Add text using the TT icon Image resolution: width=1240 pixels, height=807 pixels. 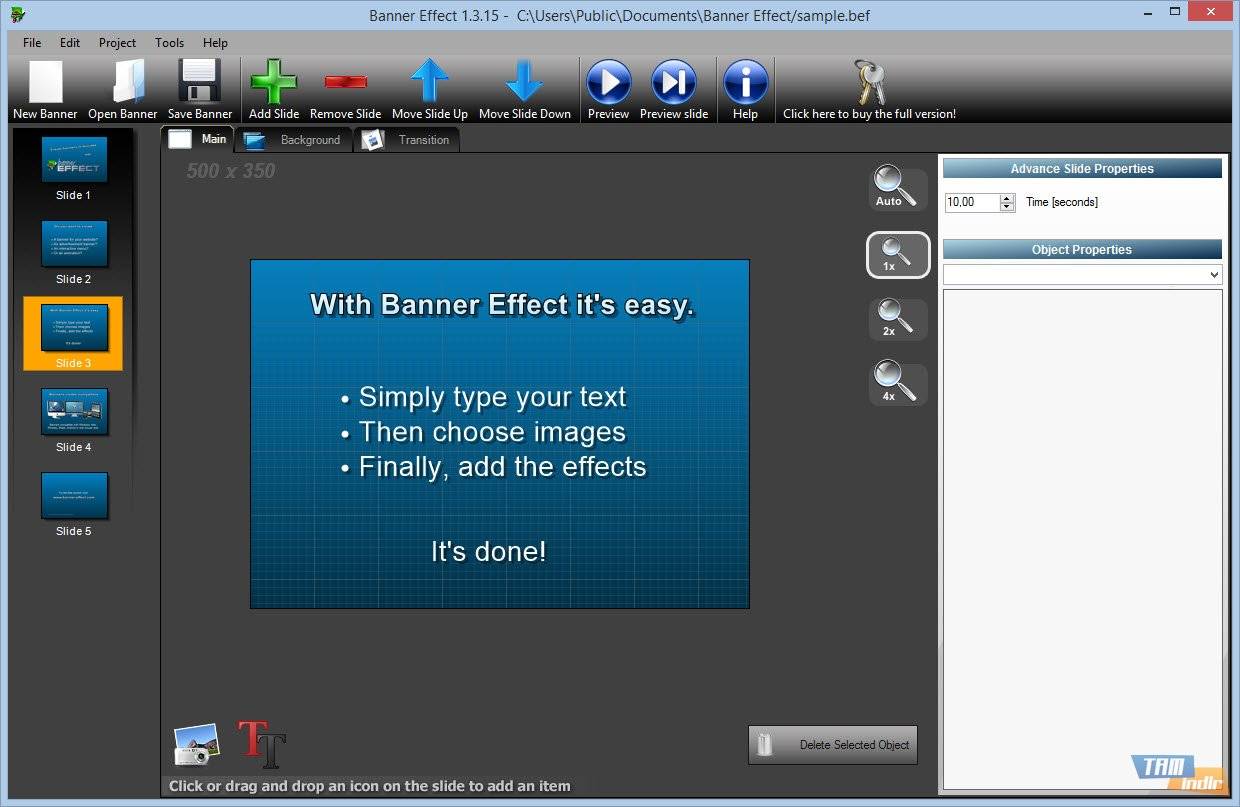click(x=261, y=744)
